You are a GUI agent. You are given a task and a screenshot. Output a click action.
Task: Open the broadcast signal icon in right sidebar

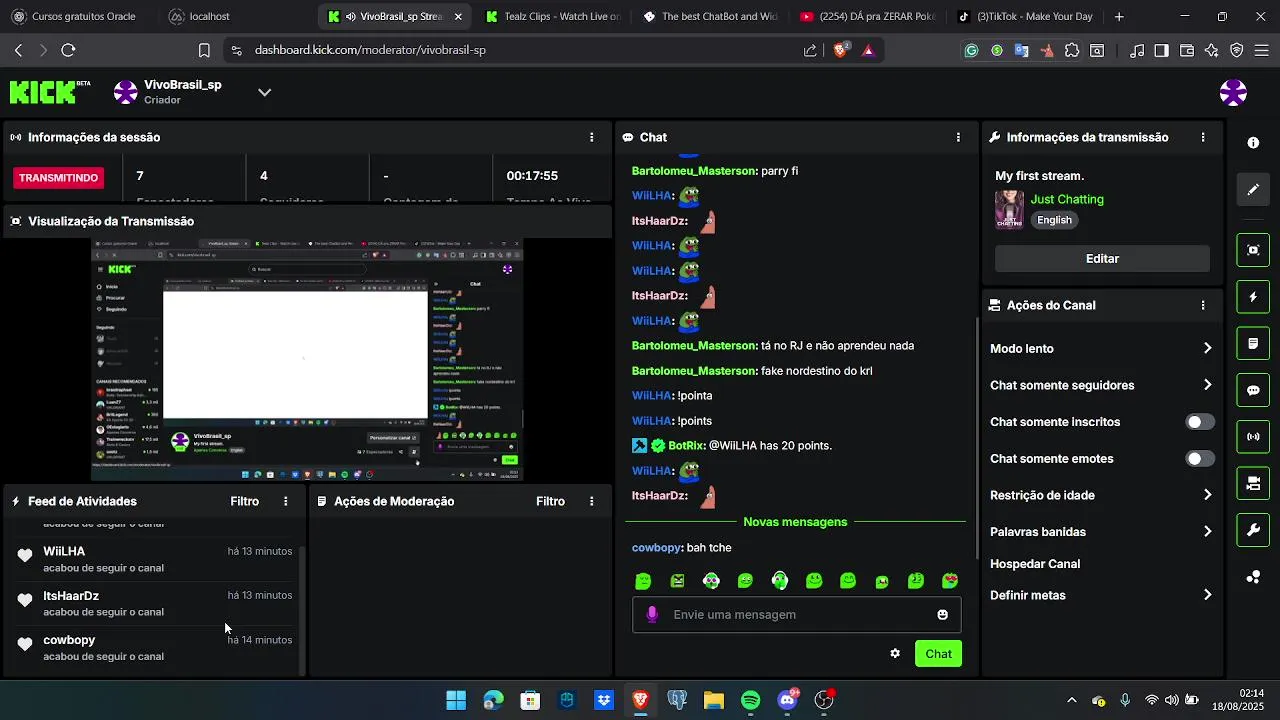pos(1253,437)
